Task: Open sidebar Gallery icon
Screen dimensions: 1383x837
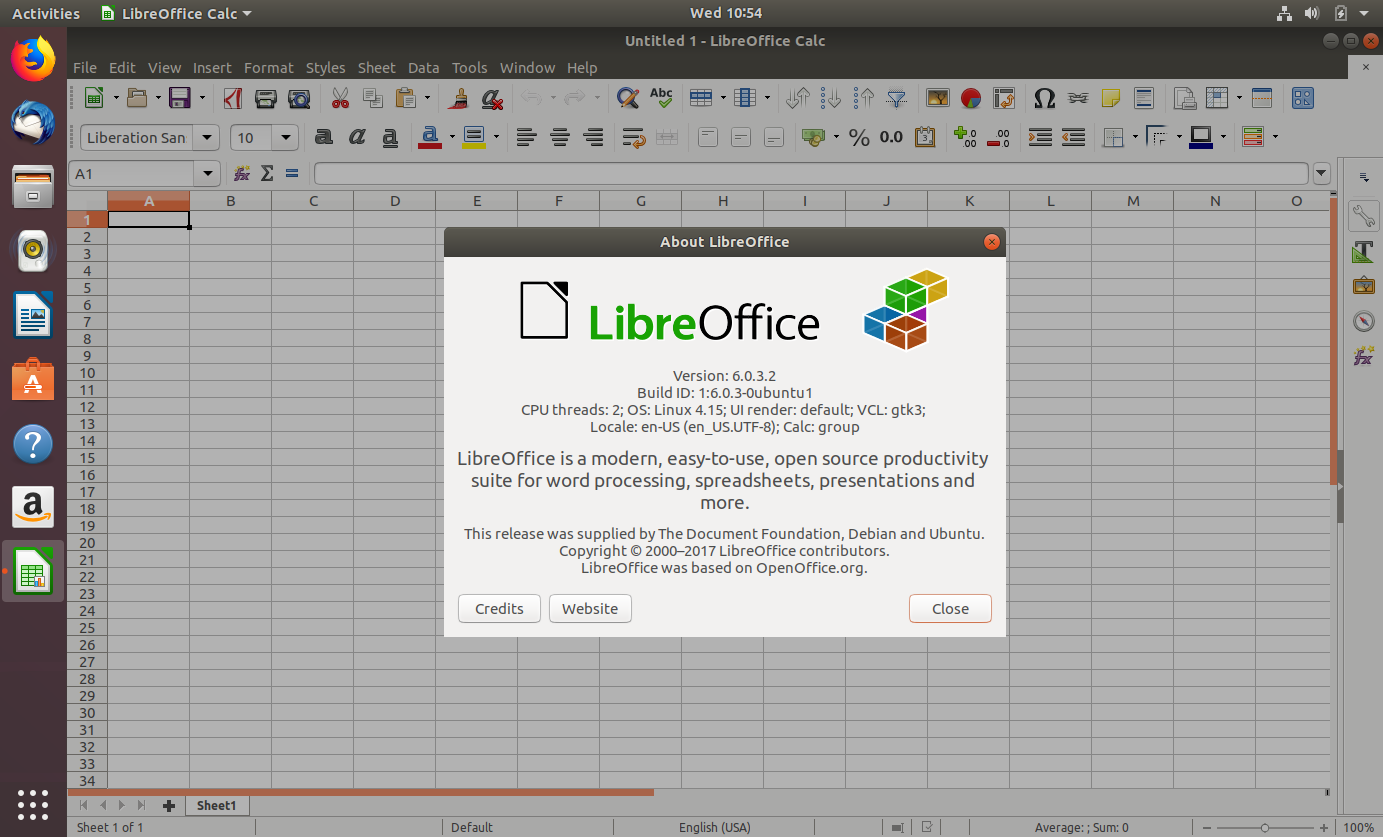Action: [x=1363, y=286]
